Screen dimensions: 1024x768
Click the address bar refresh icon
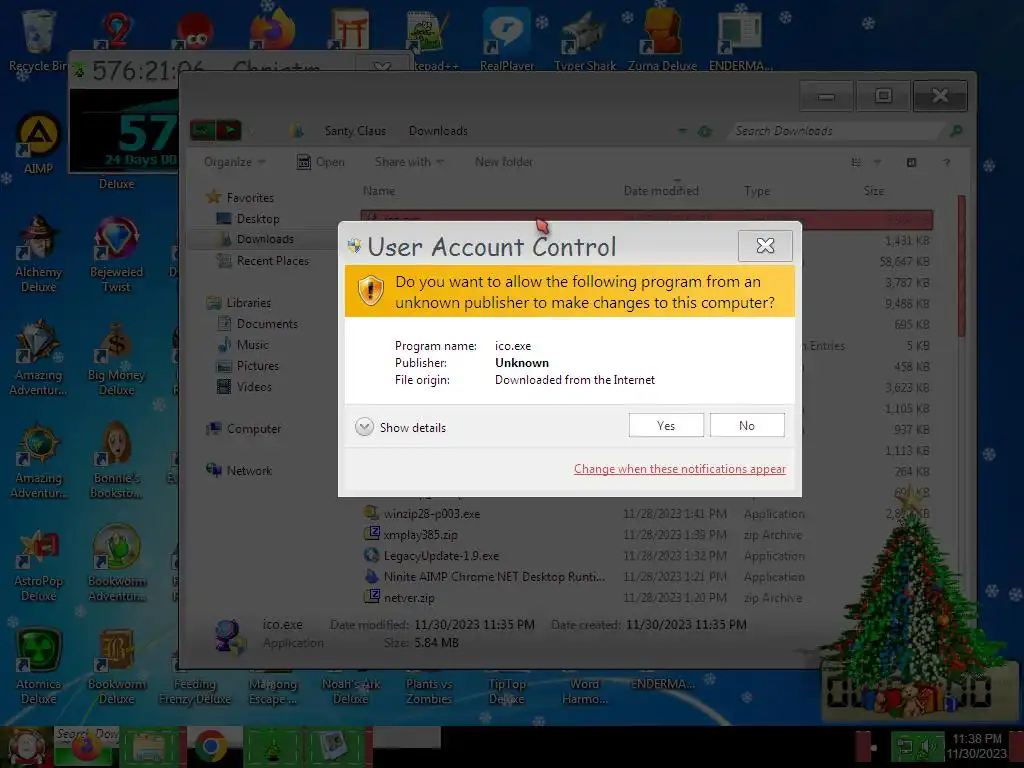coord(705,131)
